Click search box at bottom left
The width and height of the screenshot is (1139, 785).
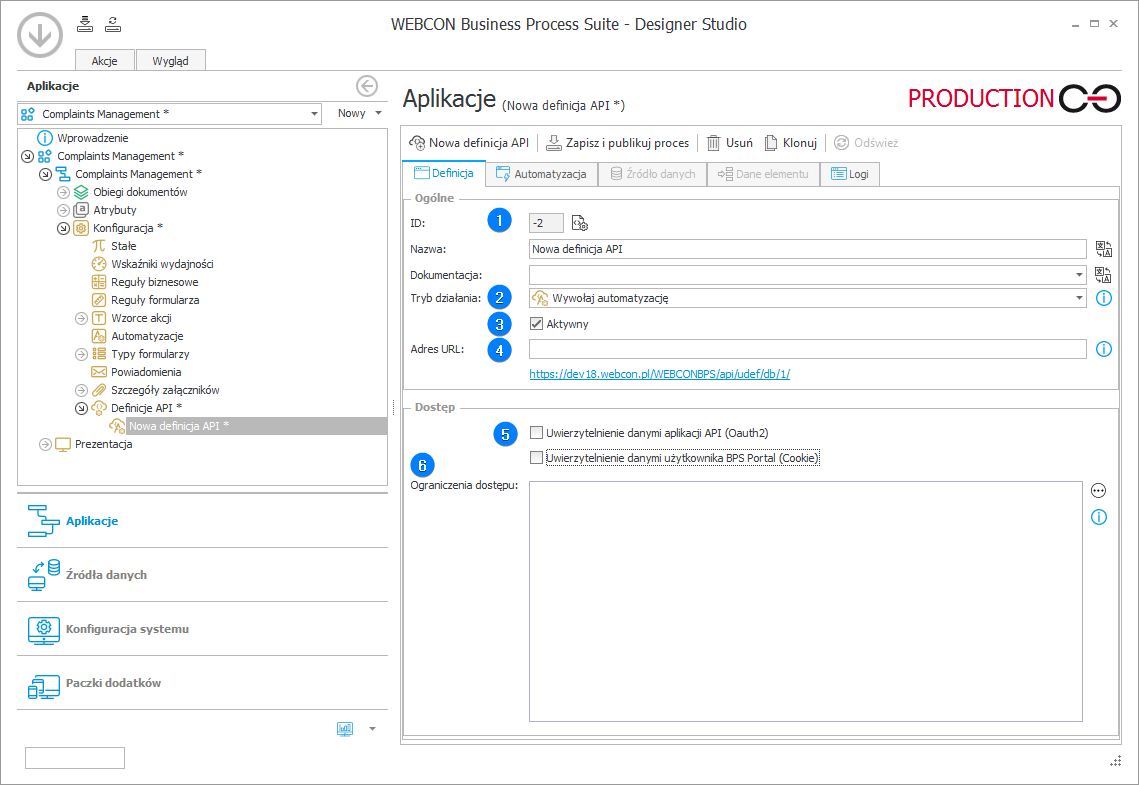coord(75,758)
